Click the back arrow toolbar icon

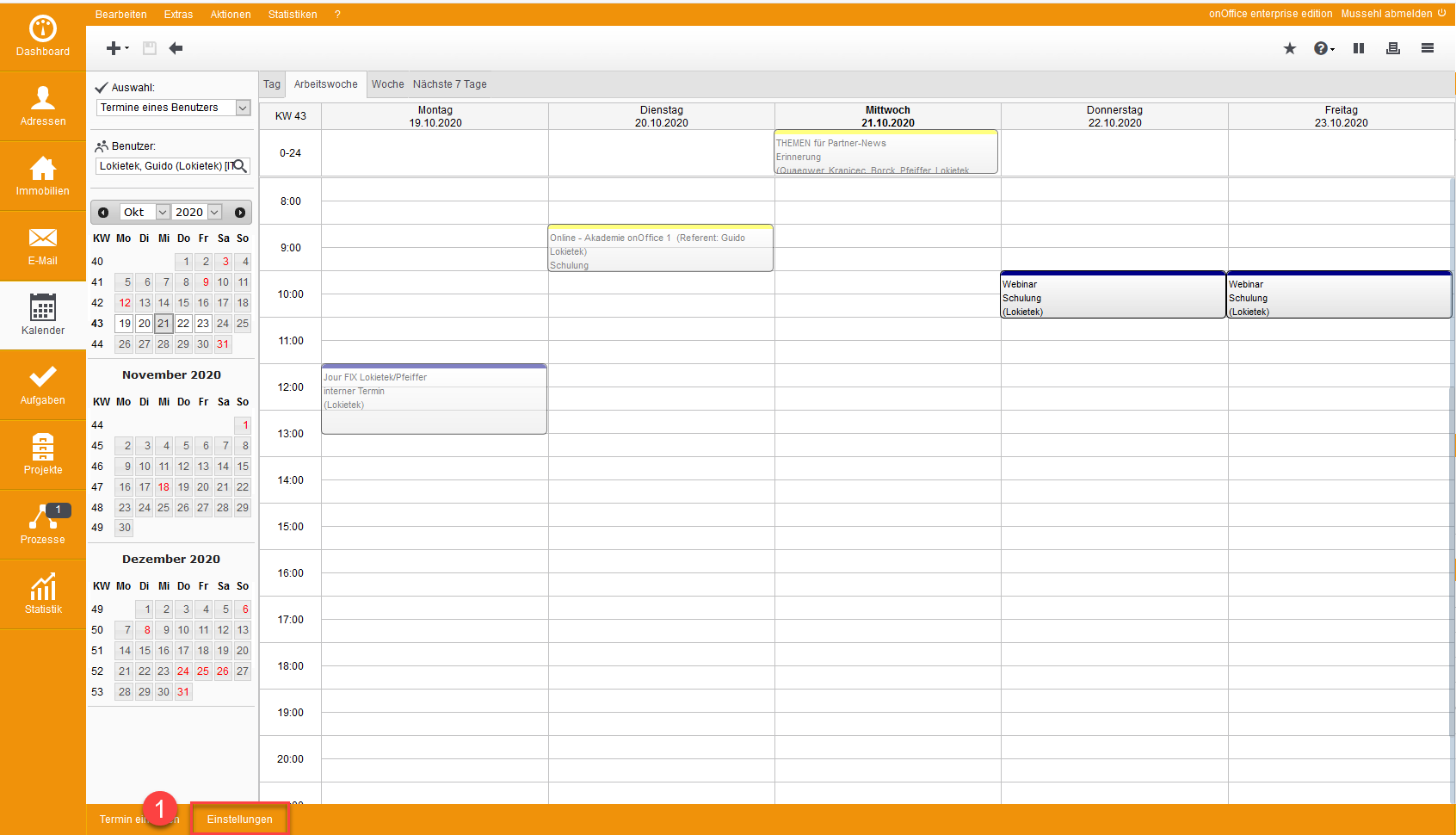pyautogui.click(x=176, y=48)
